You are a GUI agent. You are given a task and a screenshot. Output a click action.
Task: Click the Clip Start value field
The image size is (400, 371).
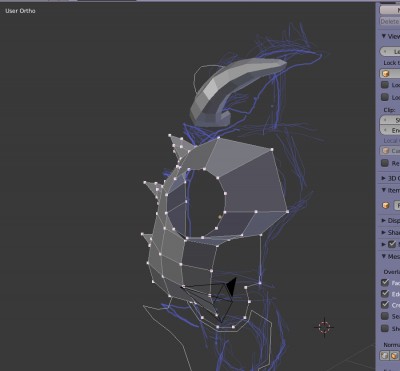(390, 120)
